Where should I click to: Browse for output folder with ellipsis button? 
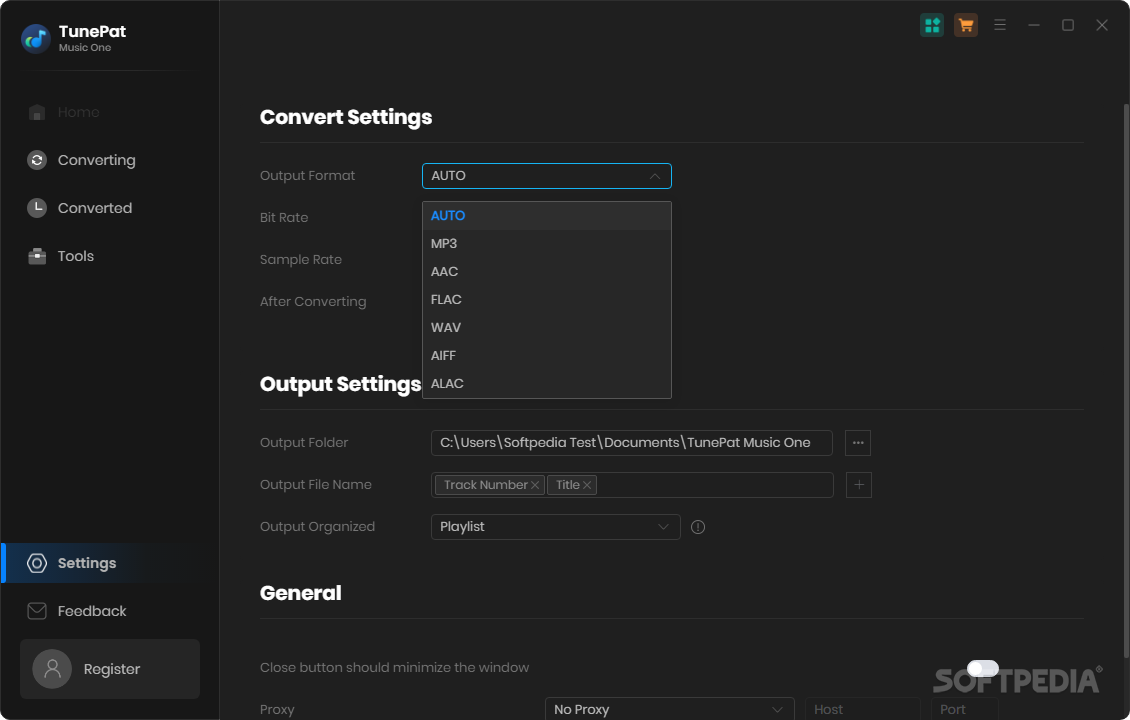click(x=858, y=443)
